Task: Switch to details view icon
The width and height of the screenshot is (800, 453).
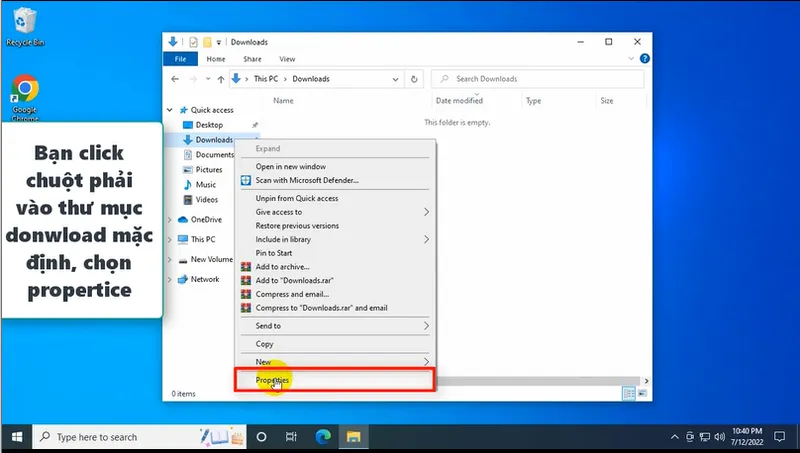Action: point(629,393)
